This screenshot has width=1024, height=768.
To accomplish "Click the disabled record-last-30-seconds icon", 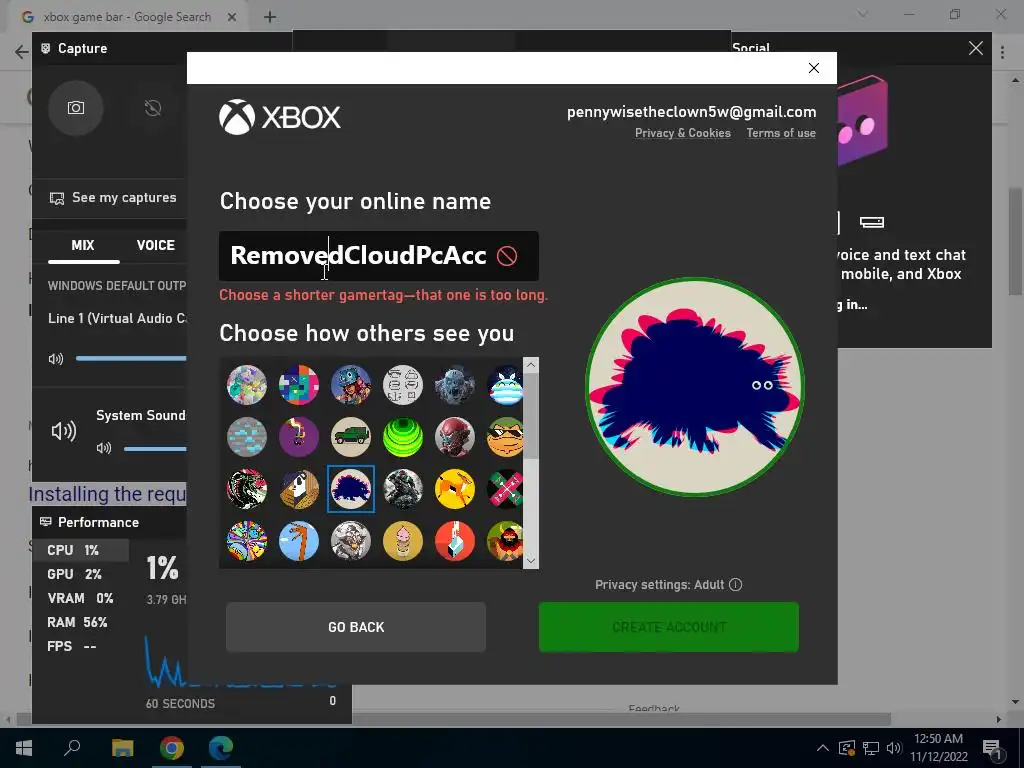I will coord(153,108).
